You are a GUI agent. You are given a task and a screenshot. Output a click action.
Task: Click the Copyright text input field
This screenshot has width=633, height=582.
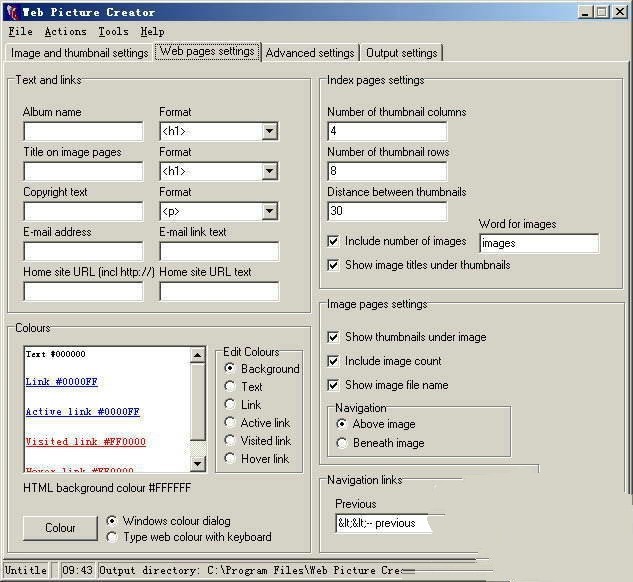coord(83,211)
